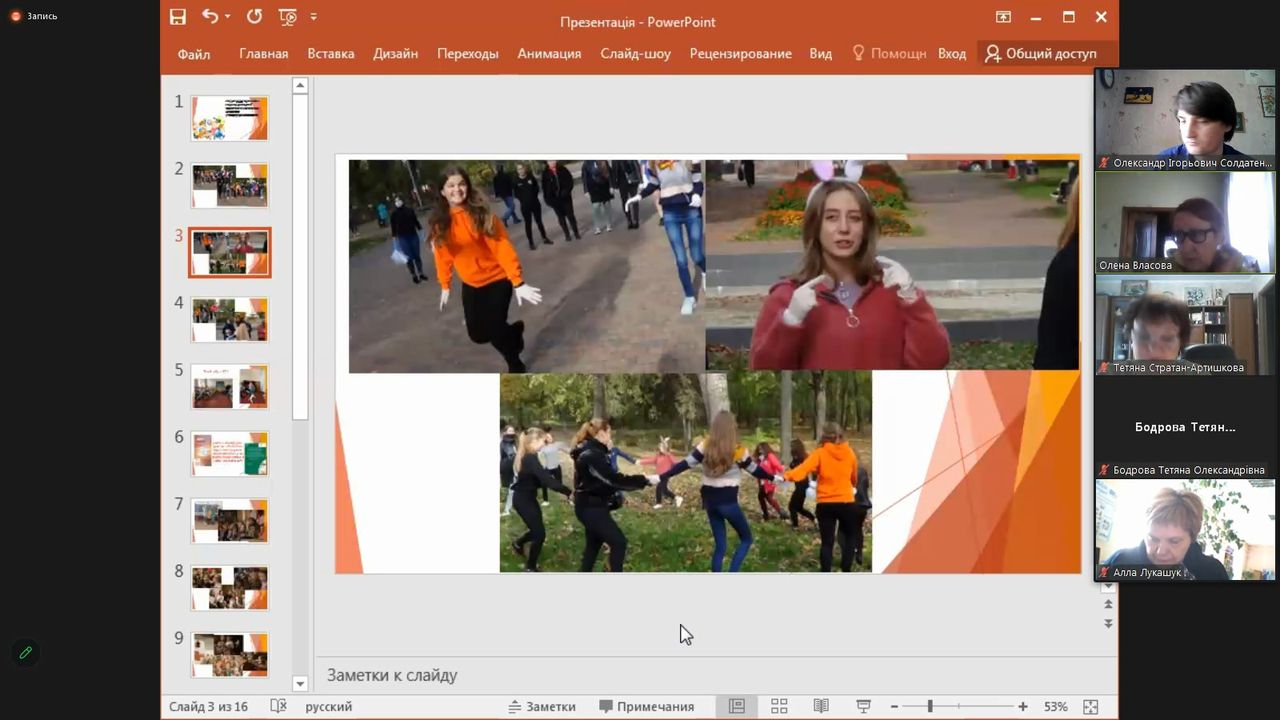This screenshot has height=720, width=1280.
Task: Switch to Slide Sorter view icon
Action: coord(779,706)
